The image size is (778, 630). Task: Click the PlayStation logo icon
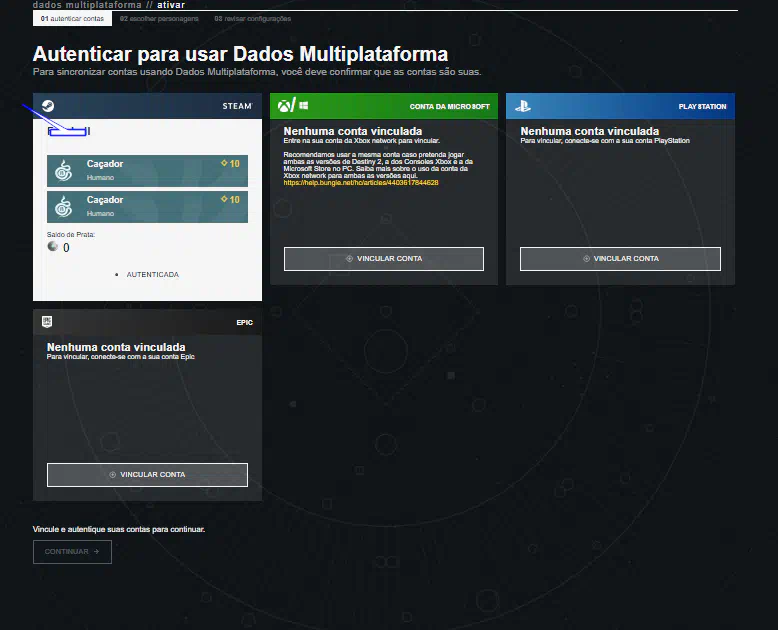(522, 105)
